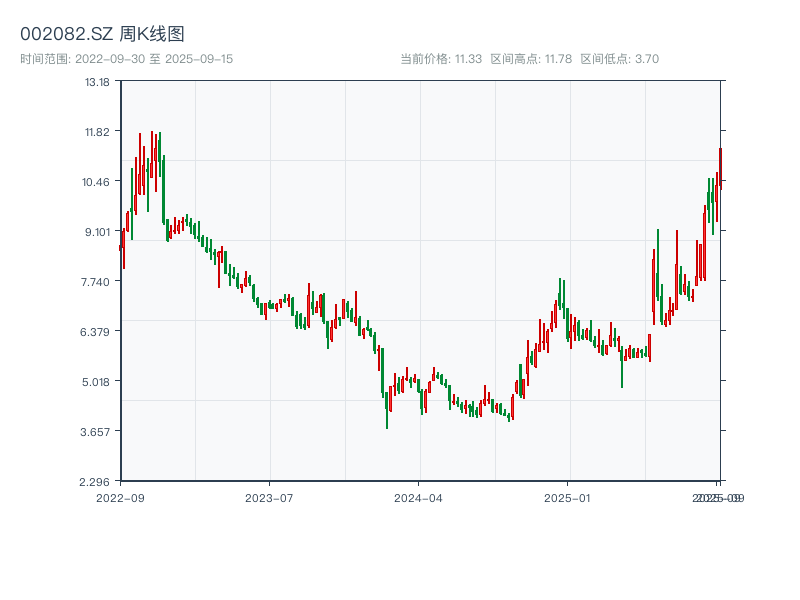Click the period high label 区间高点: 11.78
Image resolution: width=800 pixels, height=600 pixels.
(531, 59)
